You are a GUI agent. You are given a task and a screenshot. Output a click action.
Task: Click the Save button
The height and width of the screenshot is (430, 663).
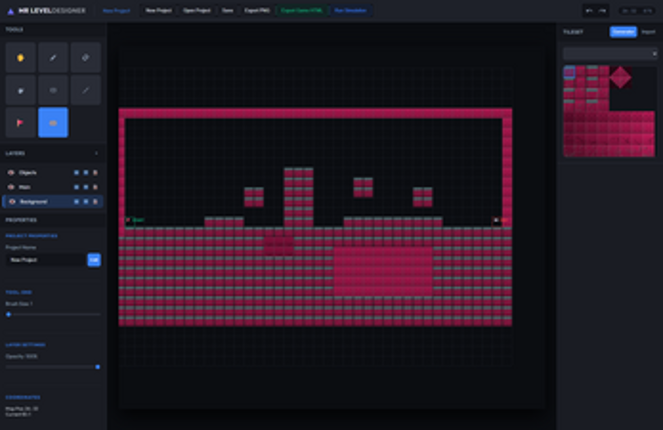[227, 11]
